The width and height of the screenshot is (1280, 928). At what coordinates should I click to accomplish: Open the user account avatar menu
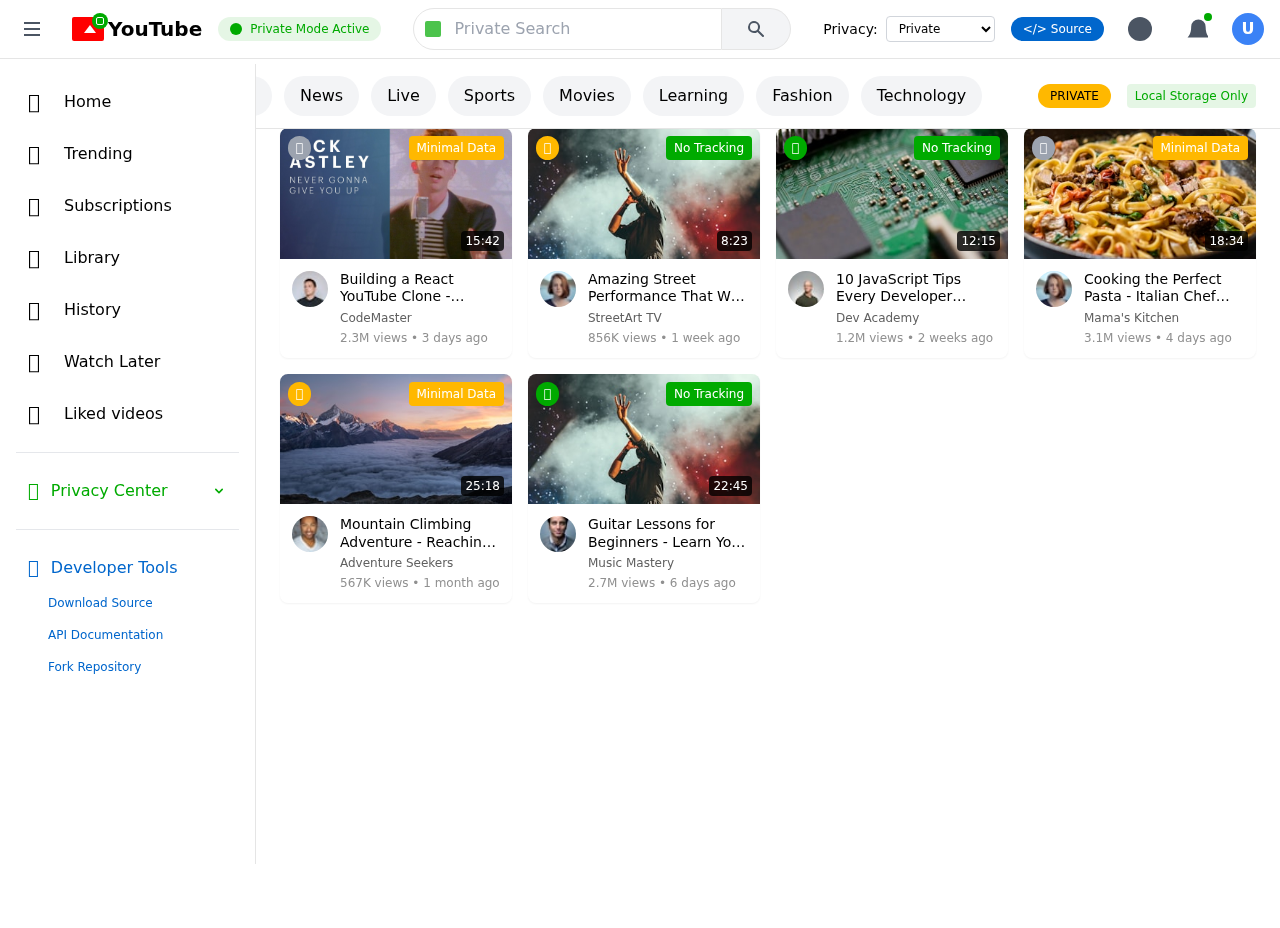point(1247,29)
